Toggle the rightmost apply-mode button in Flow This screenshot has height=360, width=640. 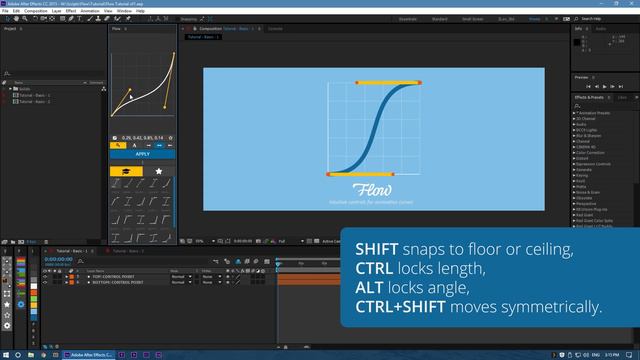click(170, 145)
